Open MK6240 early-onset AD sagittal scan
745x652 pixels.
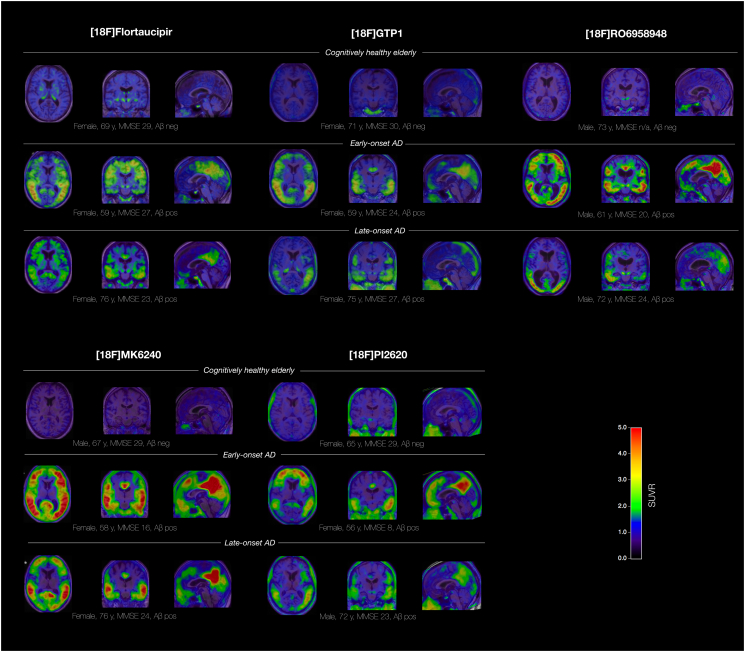(202, 494)
